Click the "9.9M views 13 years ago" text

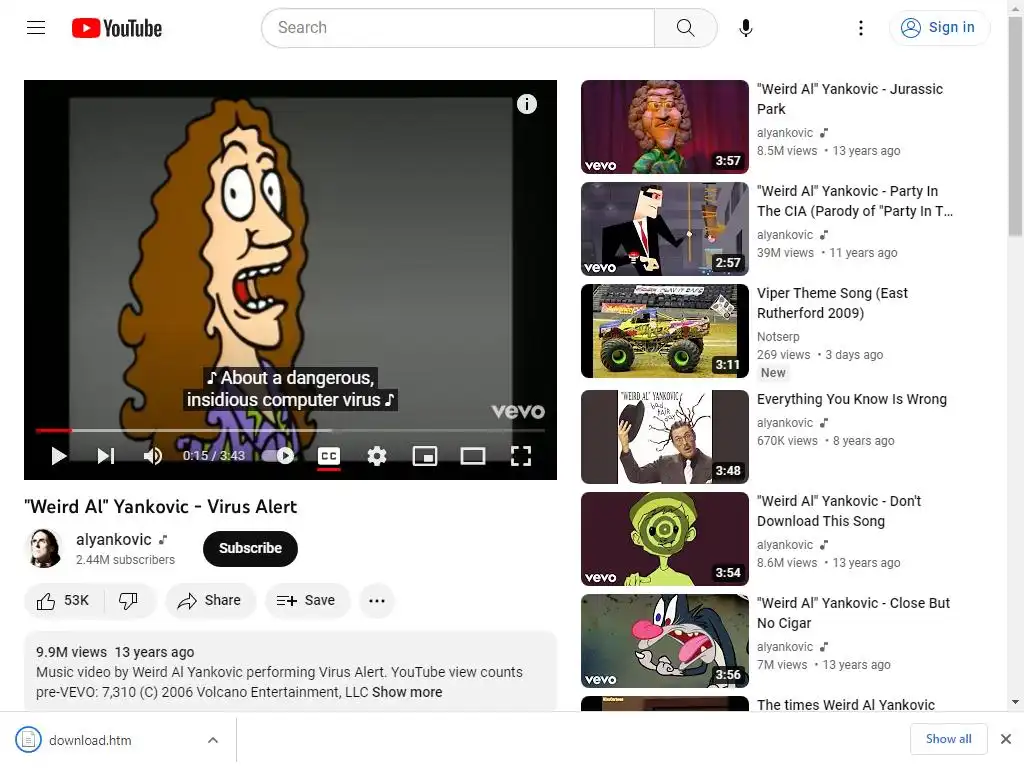coord(115,652)
